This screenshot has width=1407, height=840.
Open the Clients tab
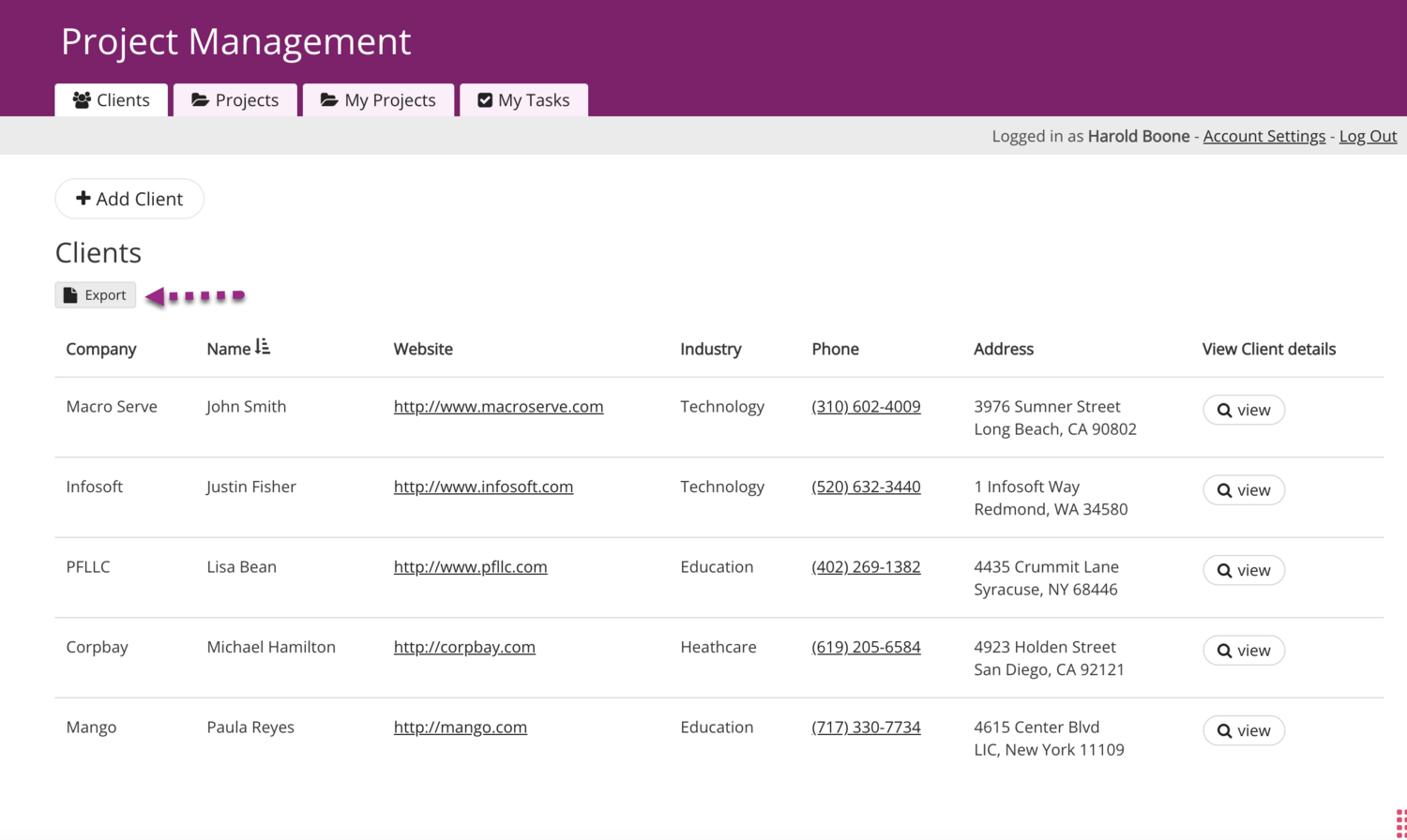[112, 100]
